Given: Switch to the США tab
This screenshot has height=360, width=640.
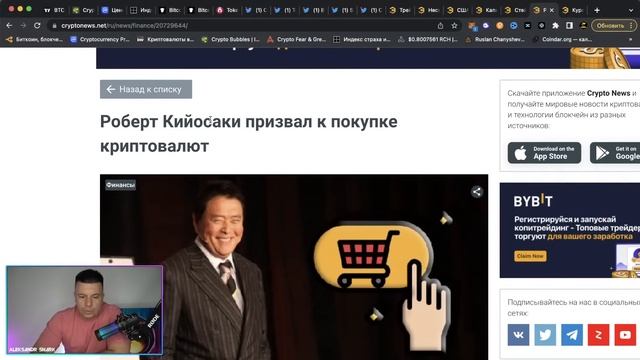Looking at the screenshot, I should pyautogui.click(x=458, y=10).
